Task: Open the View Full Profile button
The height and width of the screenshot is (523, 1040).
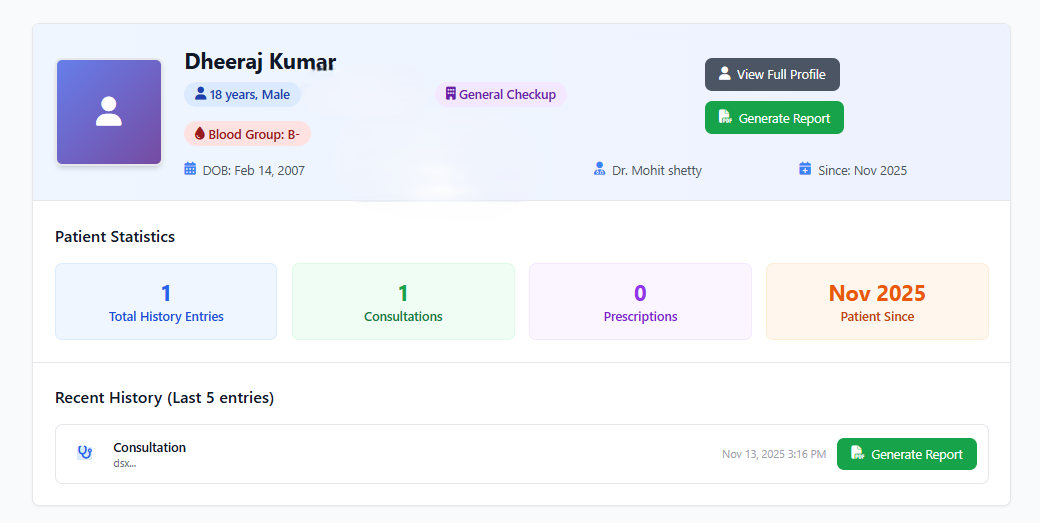Action: pos(772,74)
